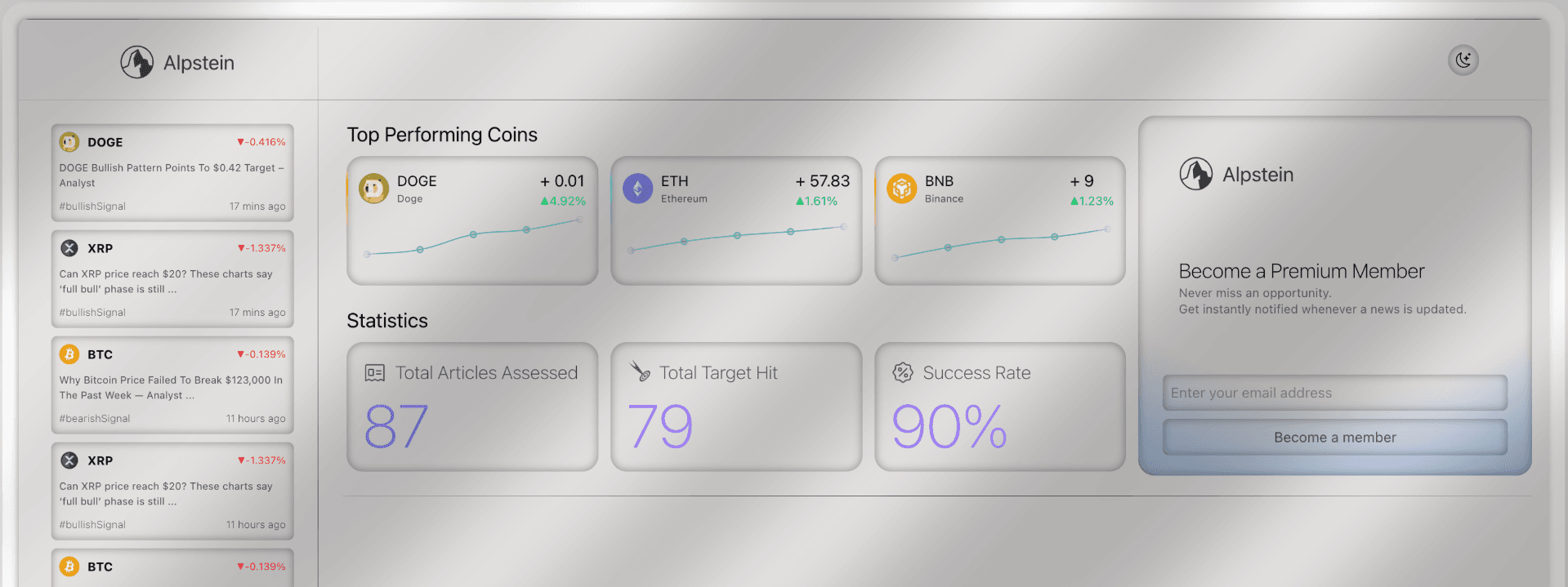Click the Total Articles Assessed newspaper icon
This screenshot has width=1568, height=587.
pyautogui.click(x=374, y=373)
